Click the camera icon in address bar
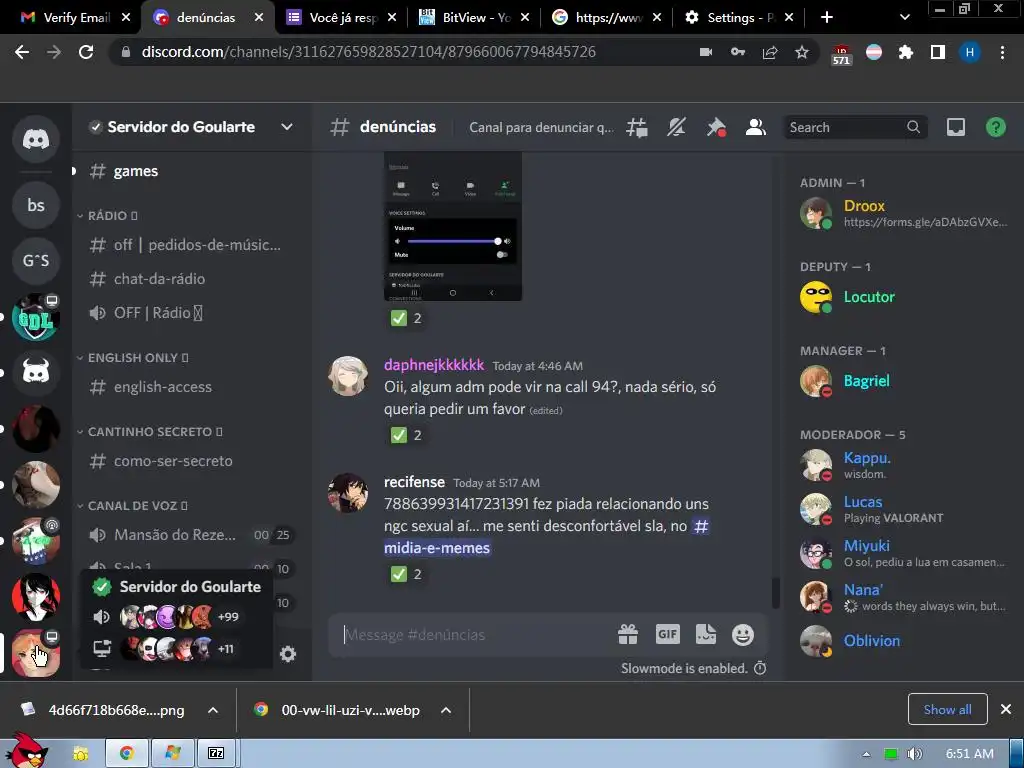 coord(706,52)
